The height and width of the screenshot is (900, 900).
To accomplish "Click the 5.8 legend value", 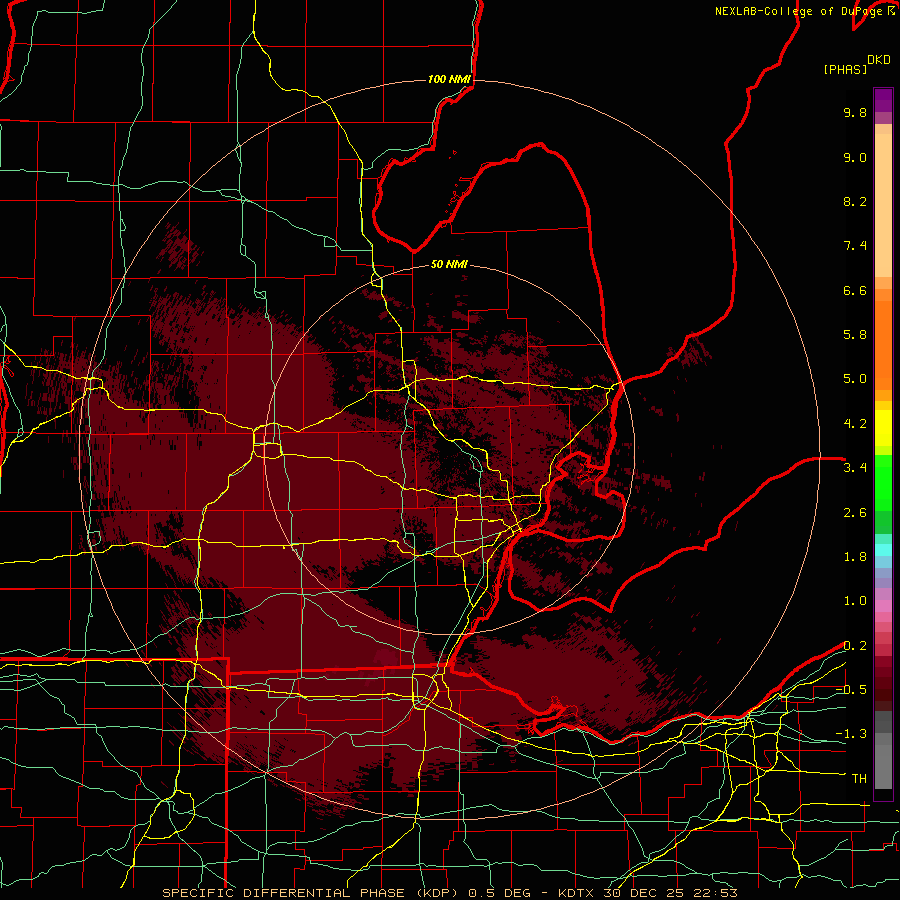I will [x=855, y=335].
